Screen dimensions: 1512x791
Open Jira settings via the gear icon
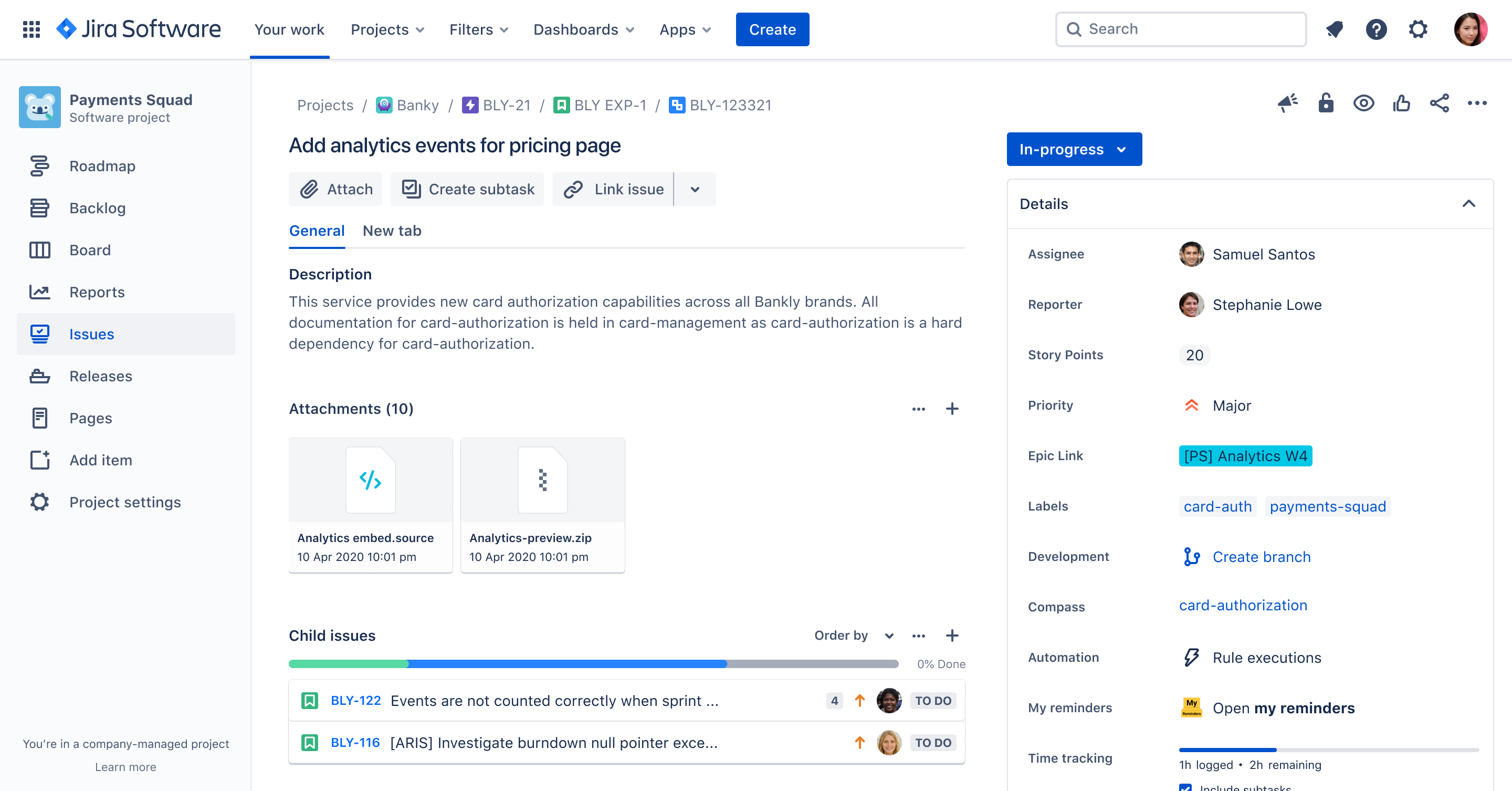1419,29
